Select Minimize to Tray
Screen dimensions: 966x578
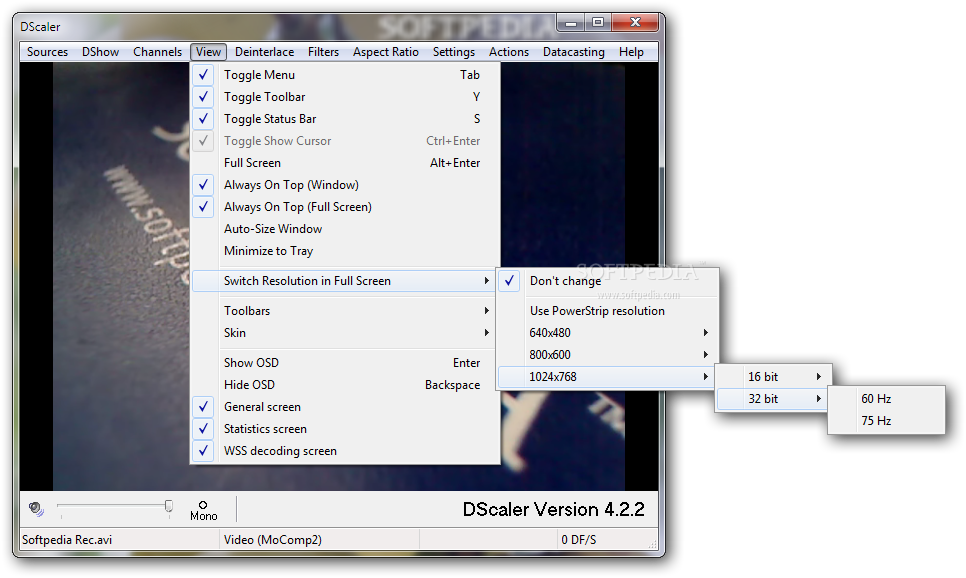[345, 251]
